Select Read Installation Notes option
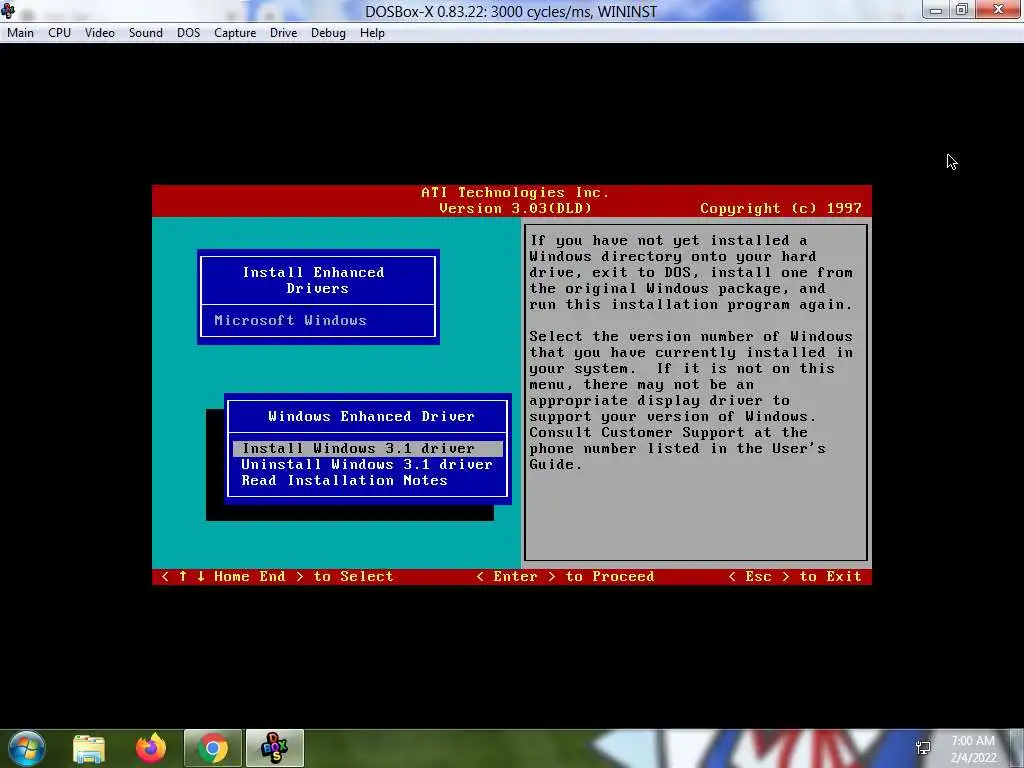 coord(344,481)
